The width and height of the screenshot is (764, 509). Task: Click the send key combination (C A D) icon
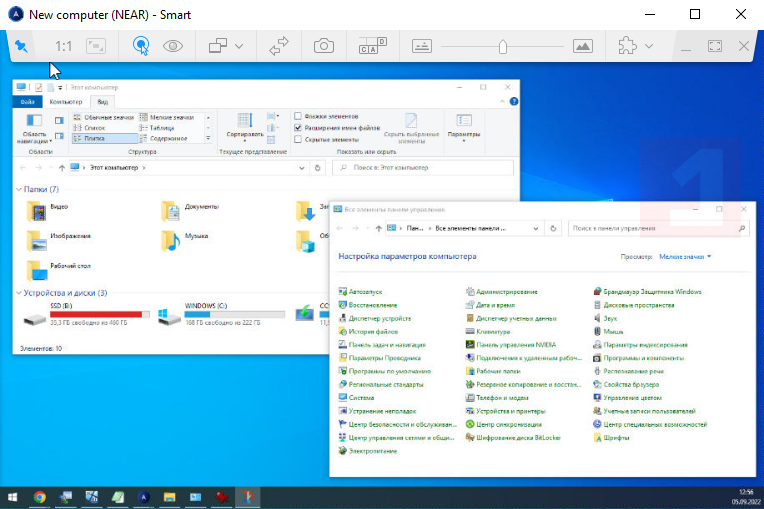pos(372,46)
